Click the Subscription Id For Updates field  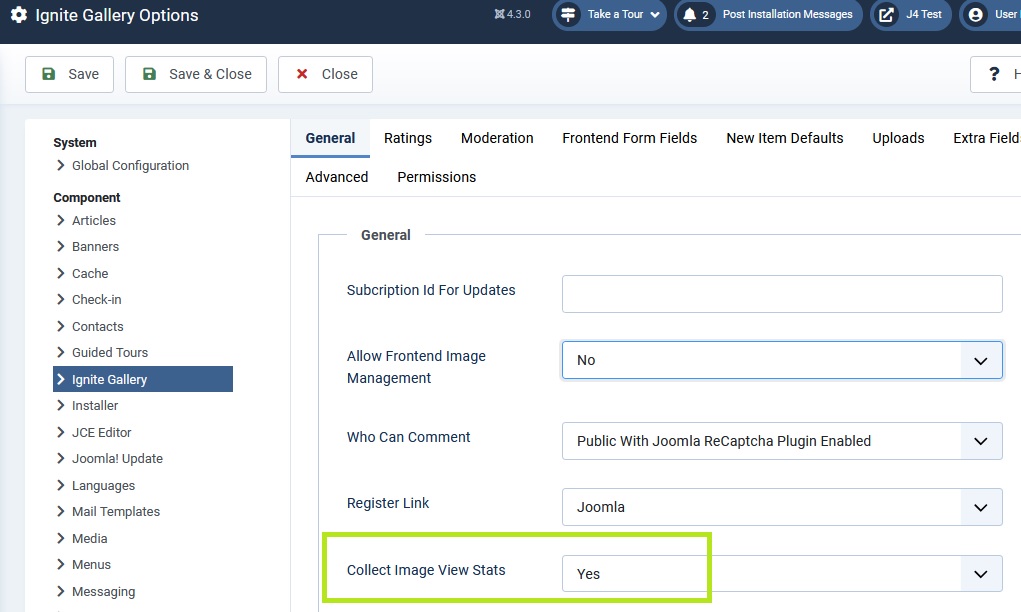[x=781, y=294]
